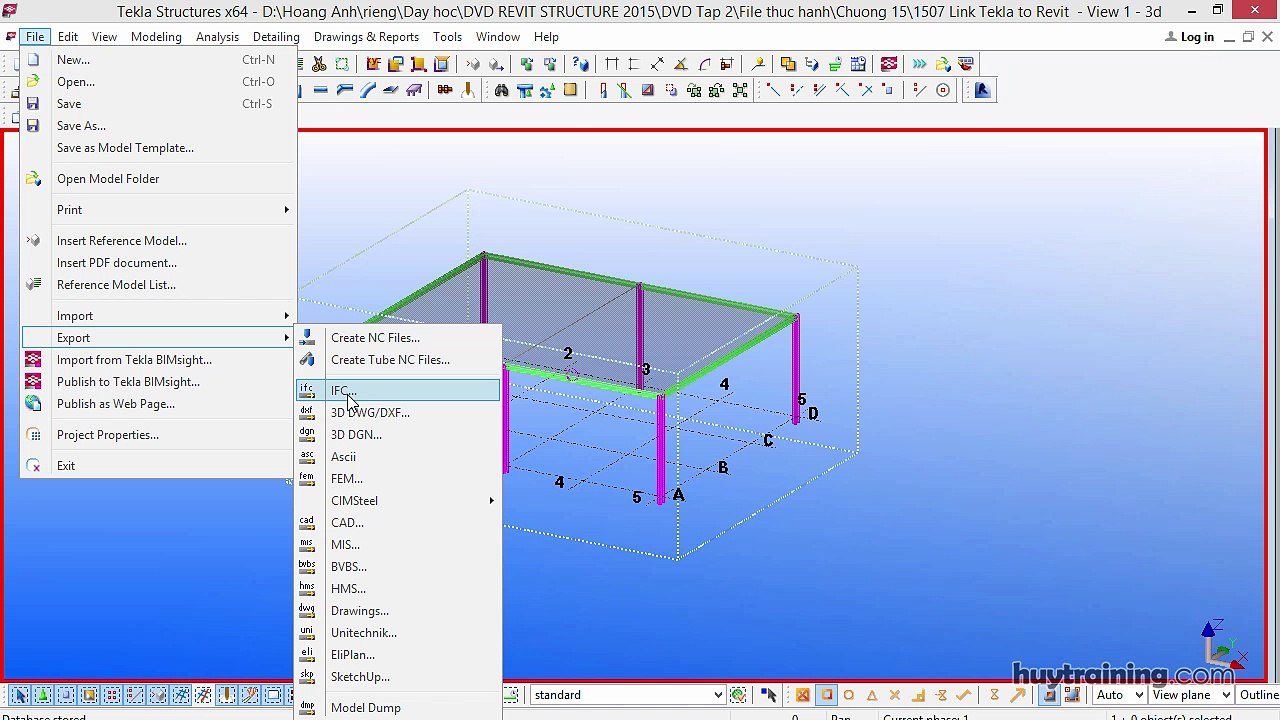This screenshot has width=1280, height=720.
Task: Click the bvbs icon next to BVBS
Action: [307, 566]
